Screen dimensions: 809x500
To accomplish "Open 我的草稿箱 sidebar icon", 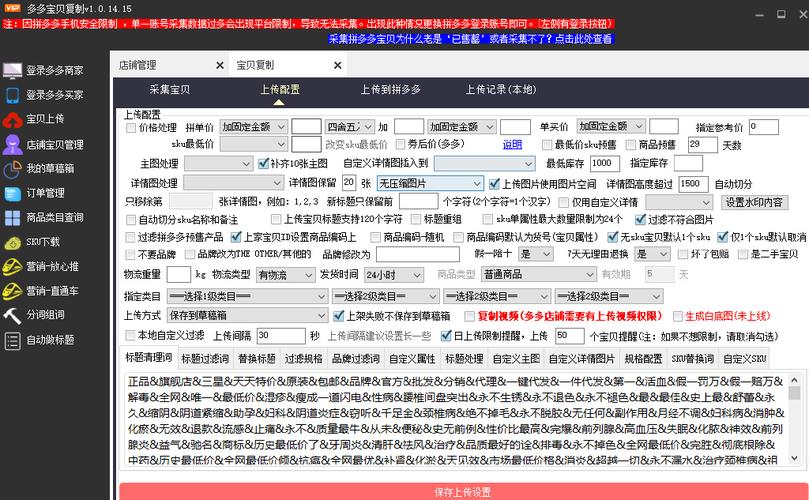I will pyautogui.click(x=12, y=169).
